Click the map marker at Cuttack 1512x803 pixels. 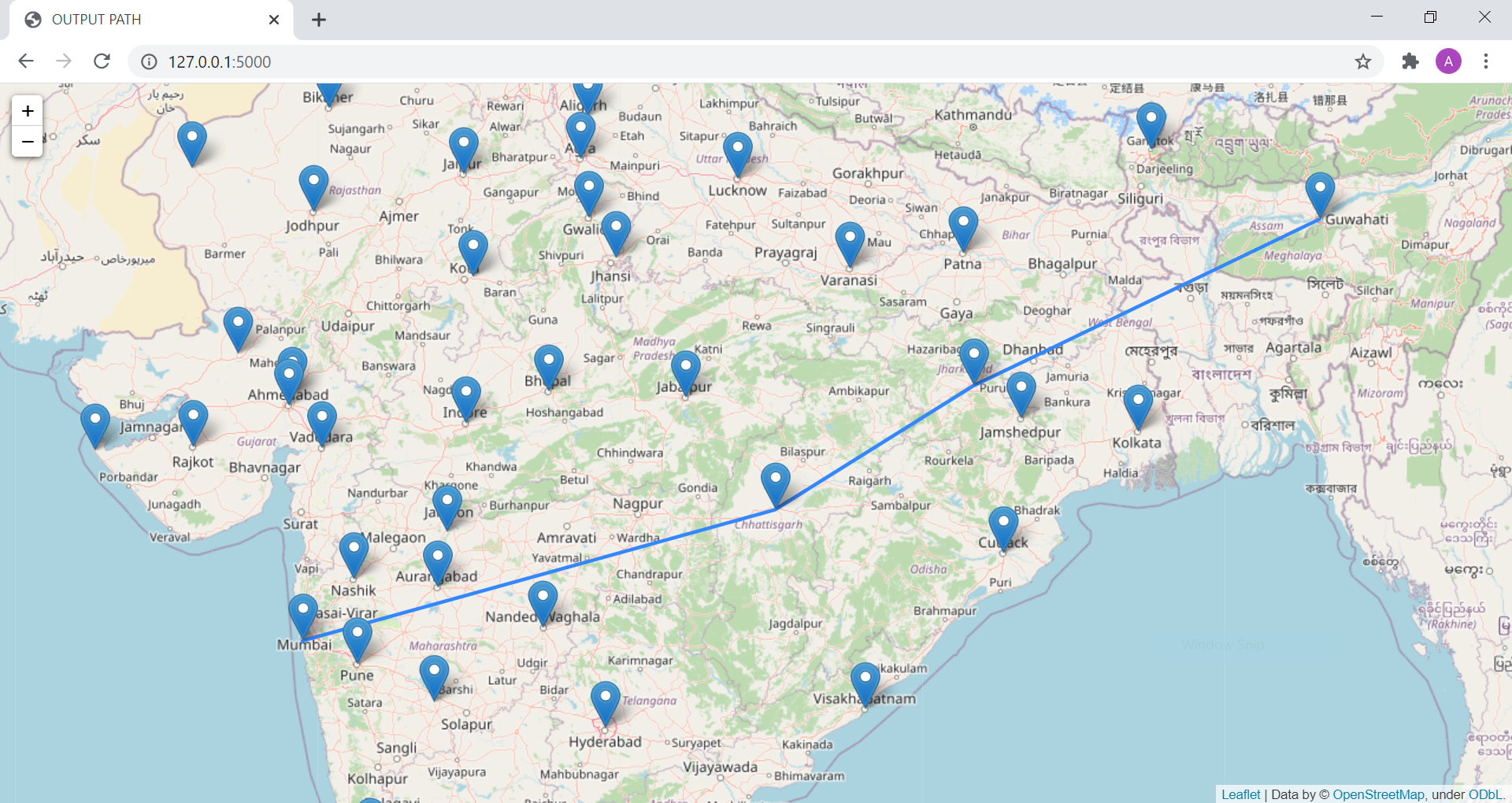[1003, 529]
